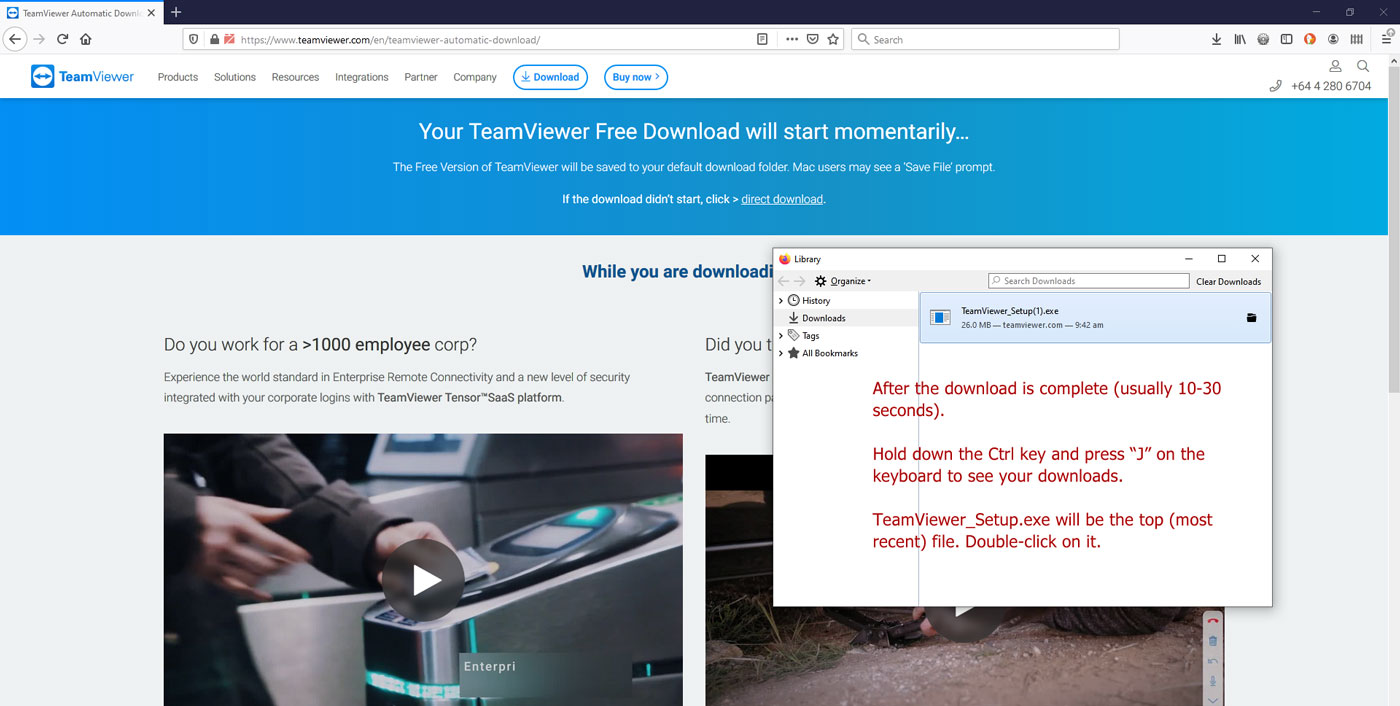Go back with the browser back arrow

[15, 39]
